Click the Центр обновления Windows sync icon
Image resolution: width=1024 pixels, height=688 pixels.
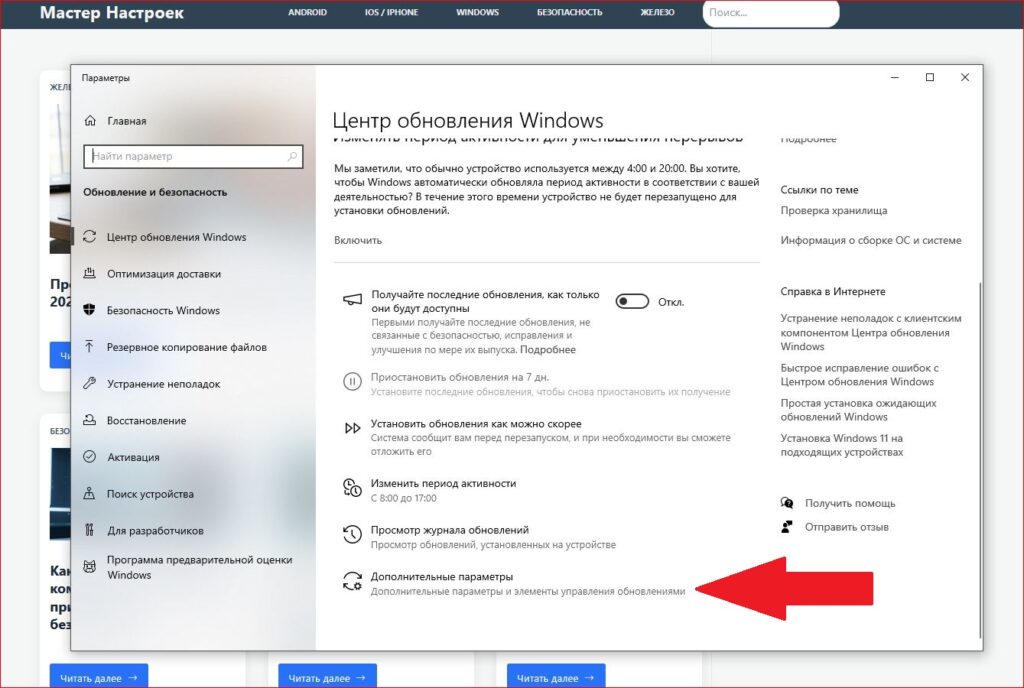89,236
